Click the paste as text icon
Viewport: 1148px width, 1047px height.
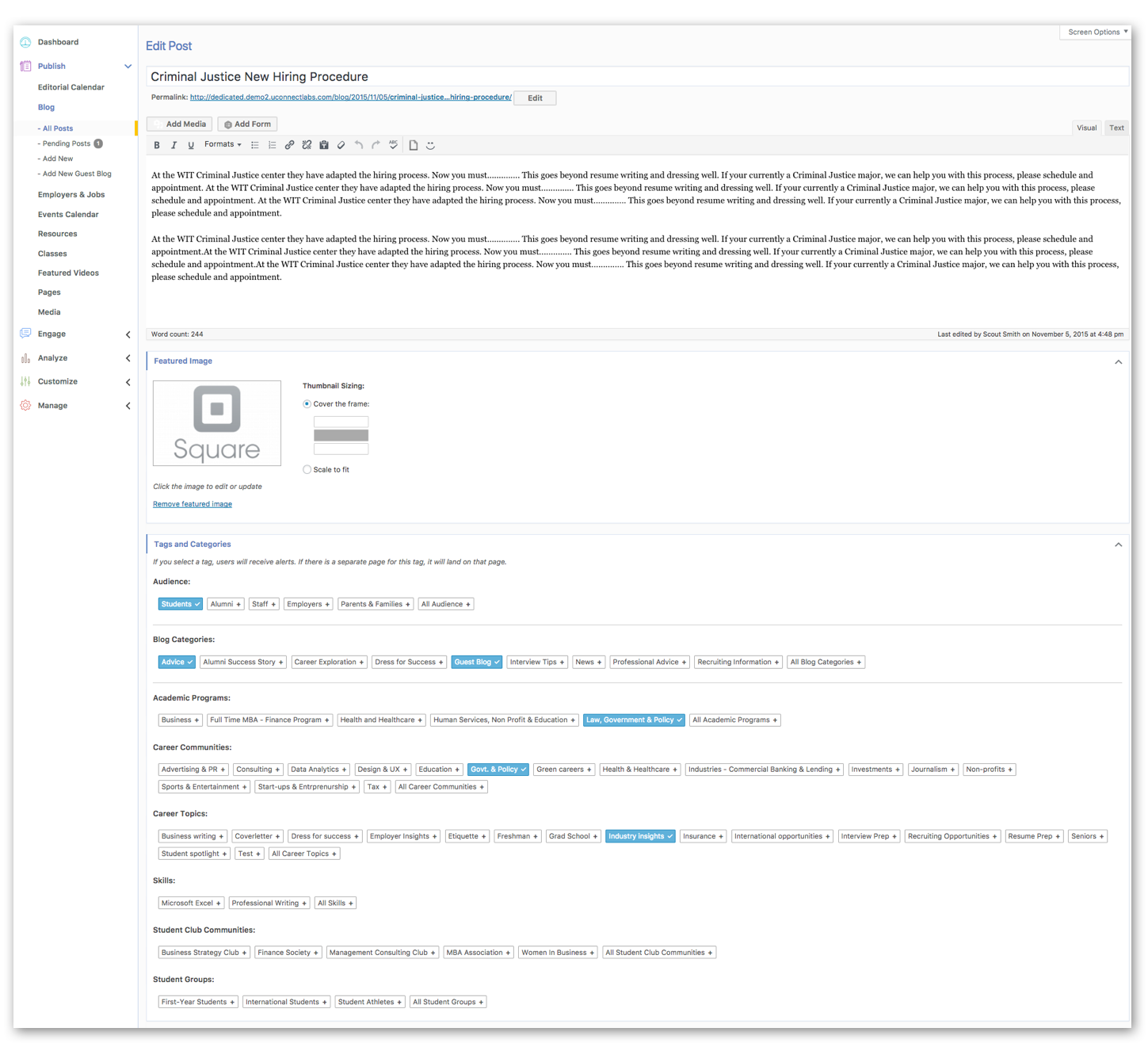click(324, 145)
